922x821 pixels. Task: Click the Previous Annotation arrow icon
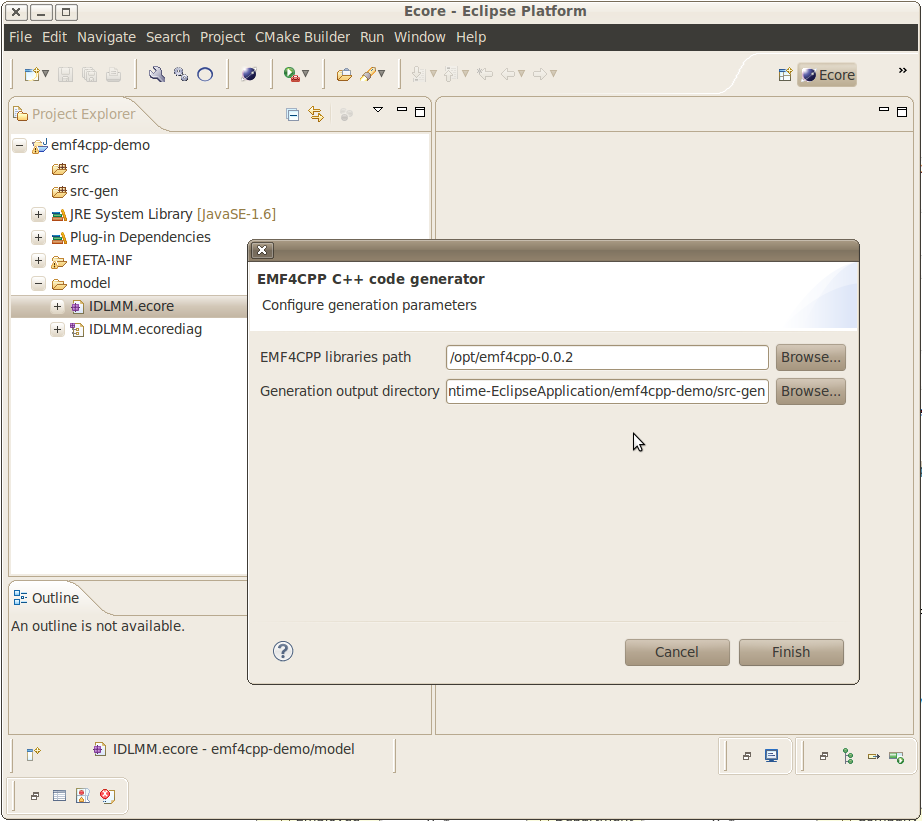pyautogui.click(x=450, y=74)
